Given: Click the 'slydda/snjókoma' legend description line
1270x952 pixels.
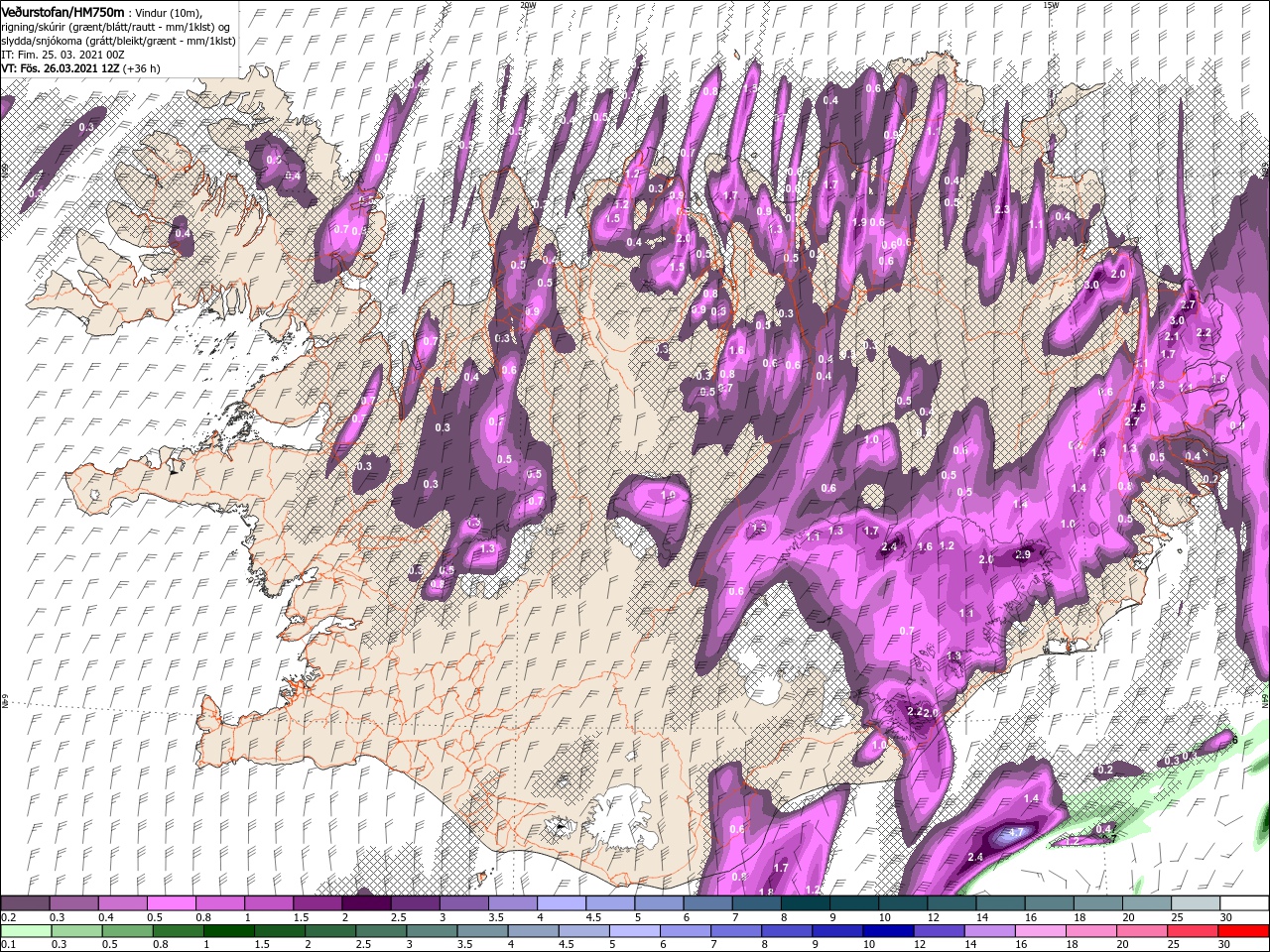Looking at the screenshot, I should (119, 41).
